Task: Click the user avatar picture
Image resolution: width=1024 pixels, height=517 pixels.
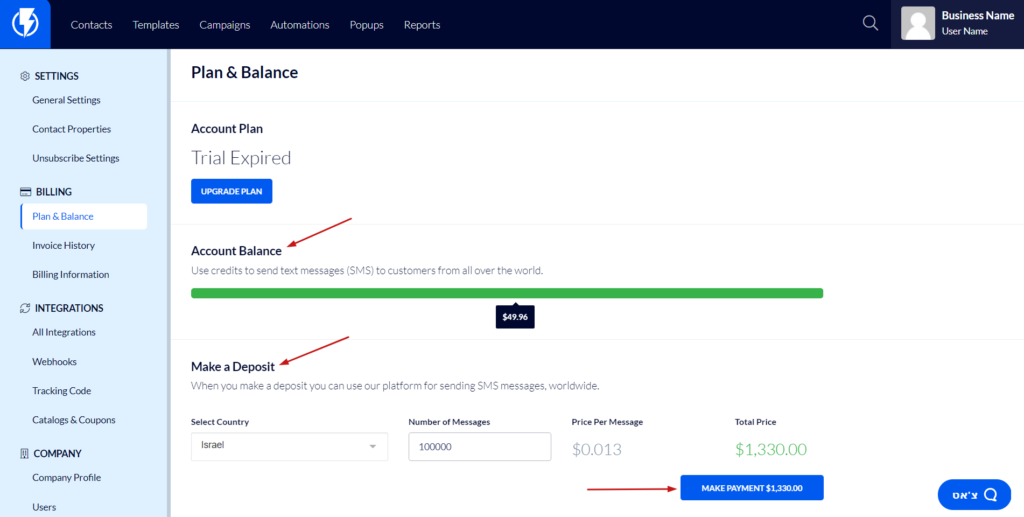Action: (x=918, y=24)
